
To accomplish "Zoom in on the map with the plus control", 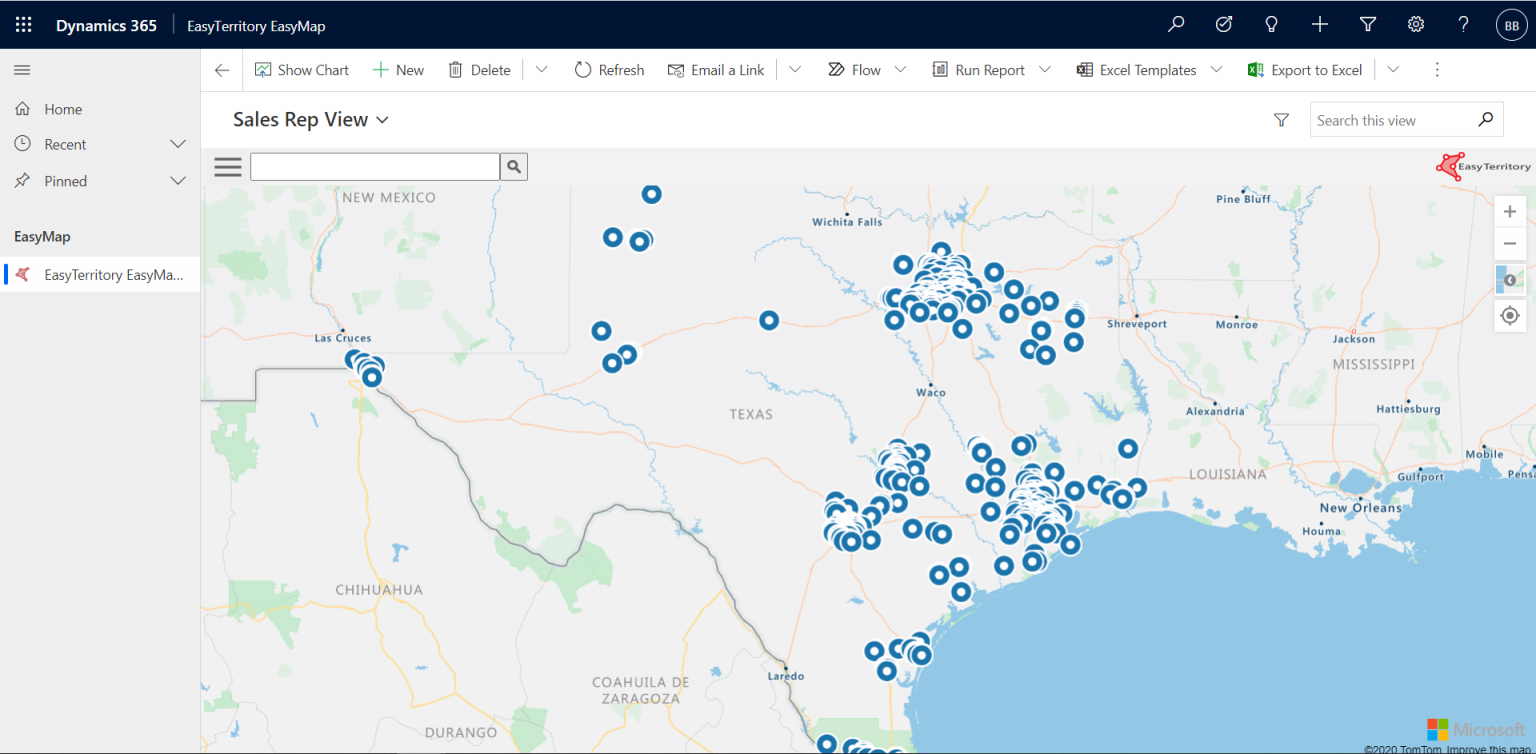I will 1510,211.
